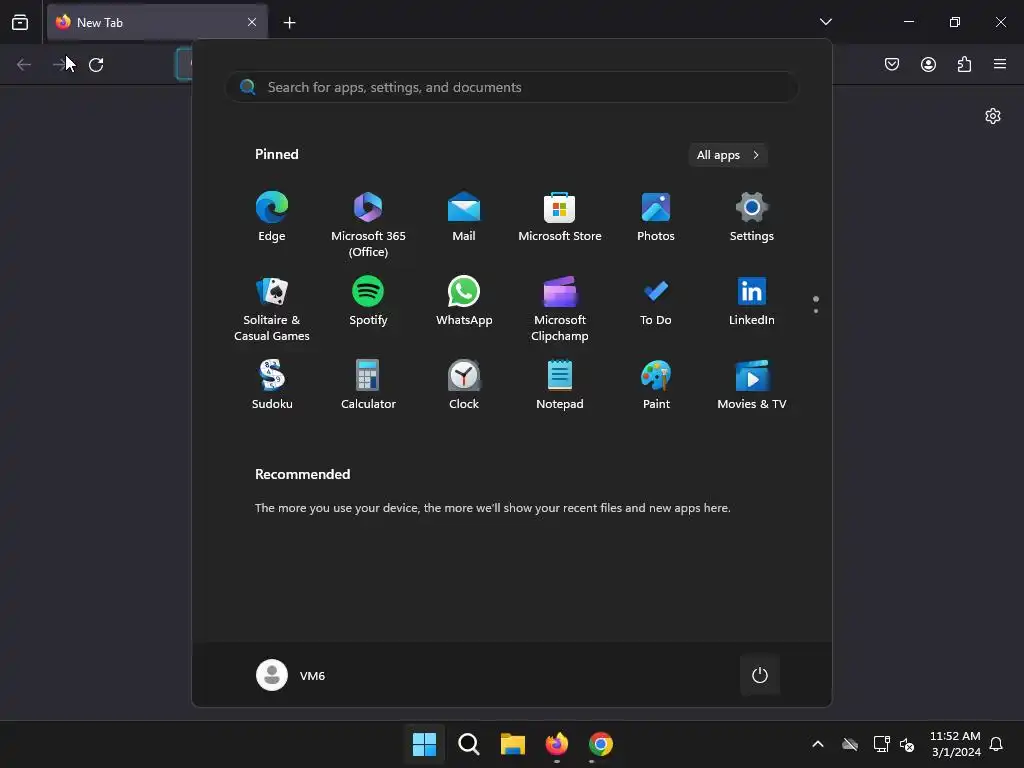Viewport: 1024px width, 768px height.
Task: Open the network status tray icon
Action: [x=882, y=744]
